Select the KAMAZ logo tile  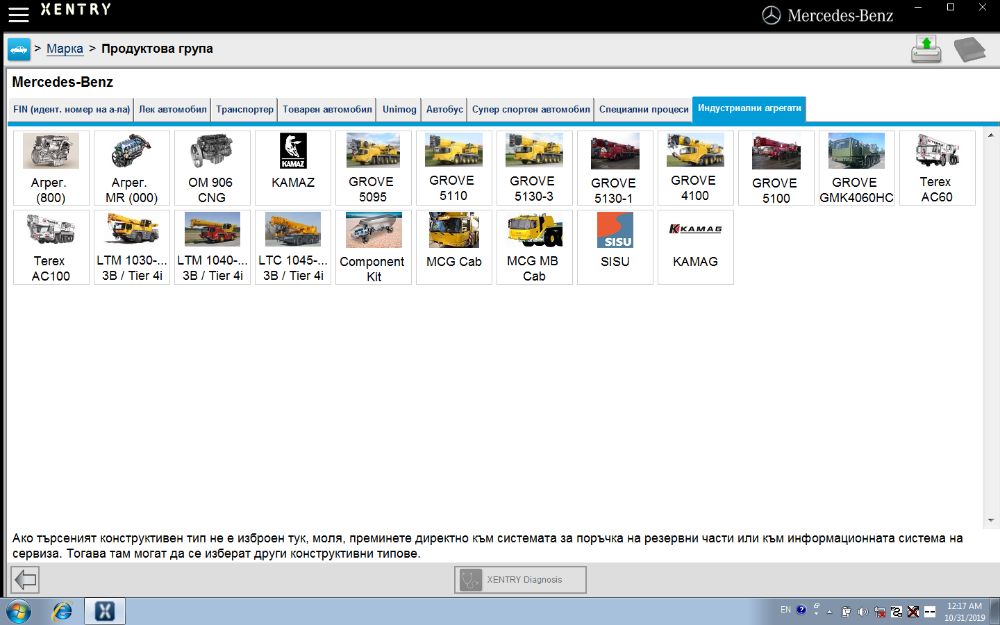tap(293, 168)
